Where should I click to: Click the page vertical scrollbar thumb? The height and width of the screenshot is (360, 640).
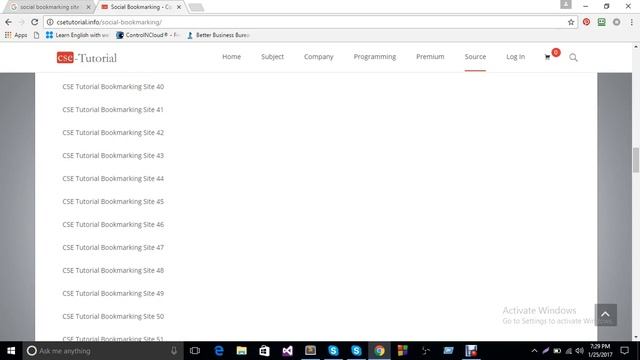coord(636,160)
